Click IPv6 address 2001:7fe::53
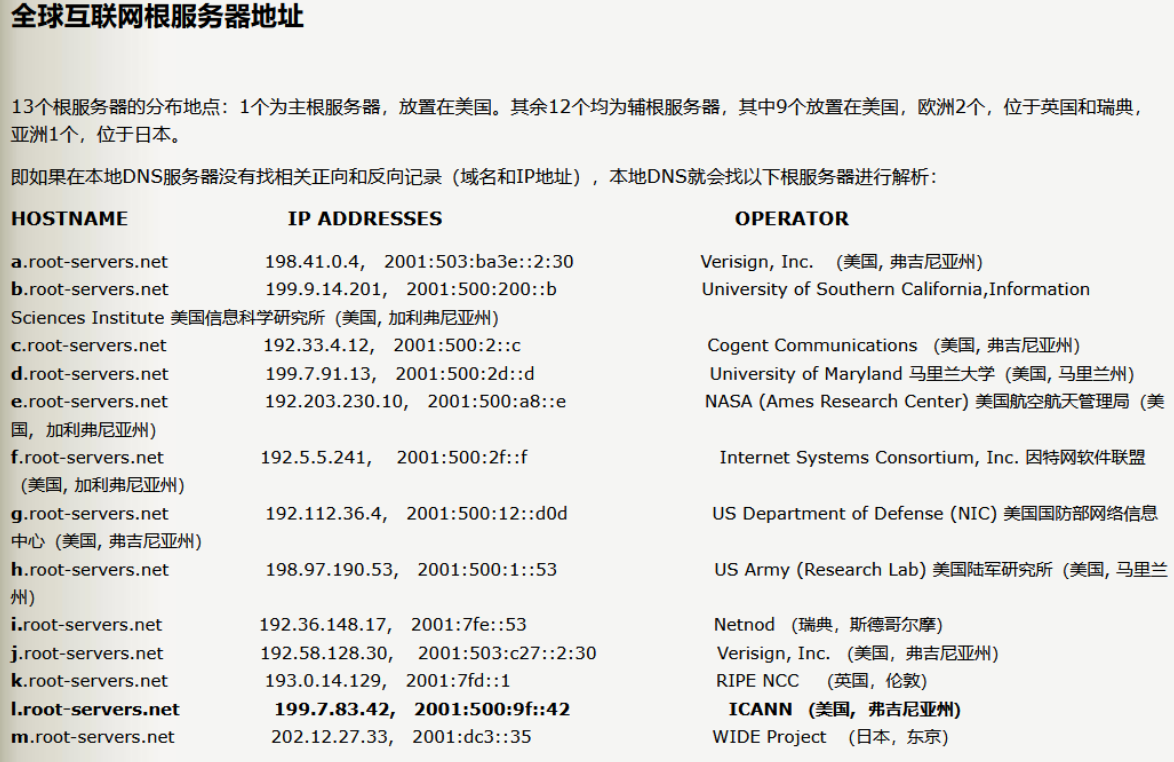The image size is (1174, 762). click(469, 625)
